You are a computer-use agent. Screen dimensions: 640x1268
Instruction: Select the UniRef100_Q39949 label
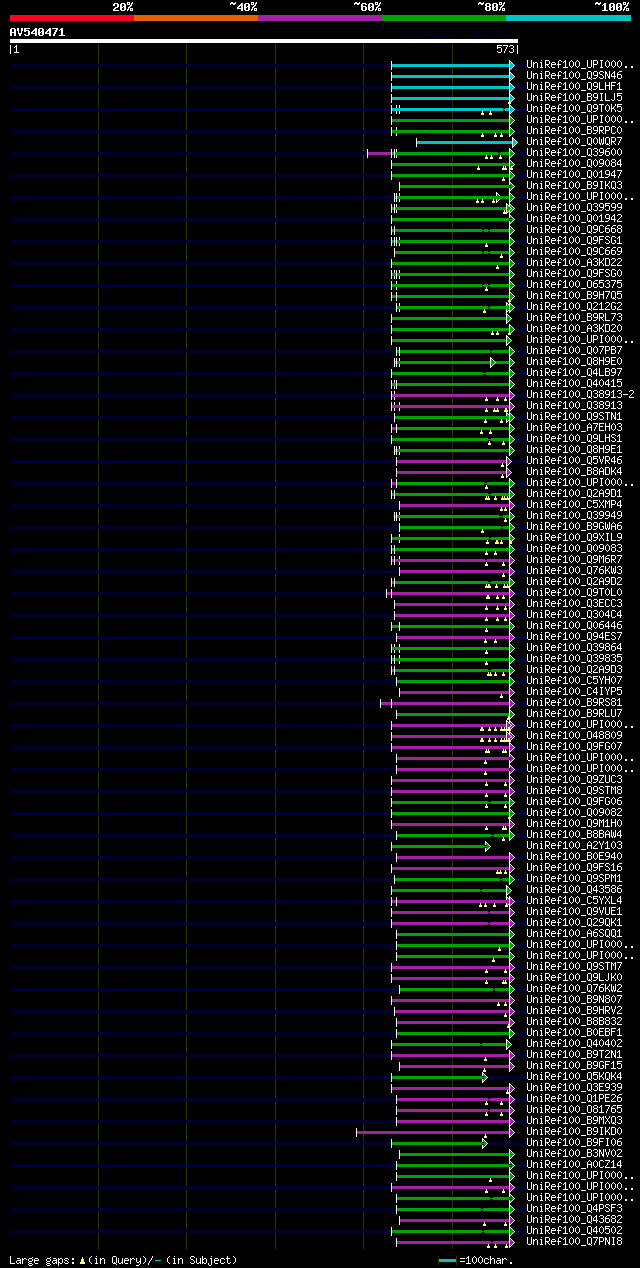coord(574,515)
